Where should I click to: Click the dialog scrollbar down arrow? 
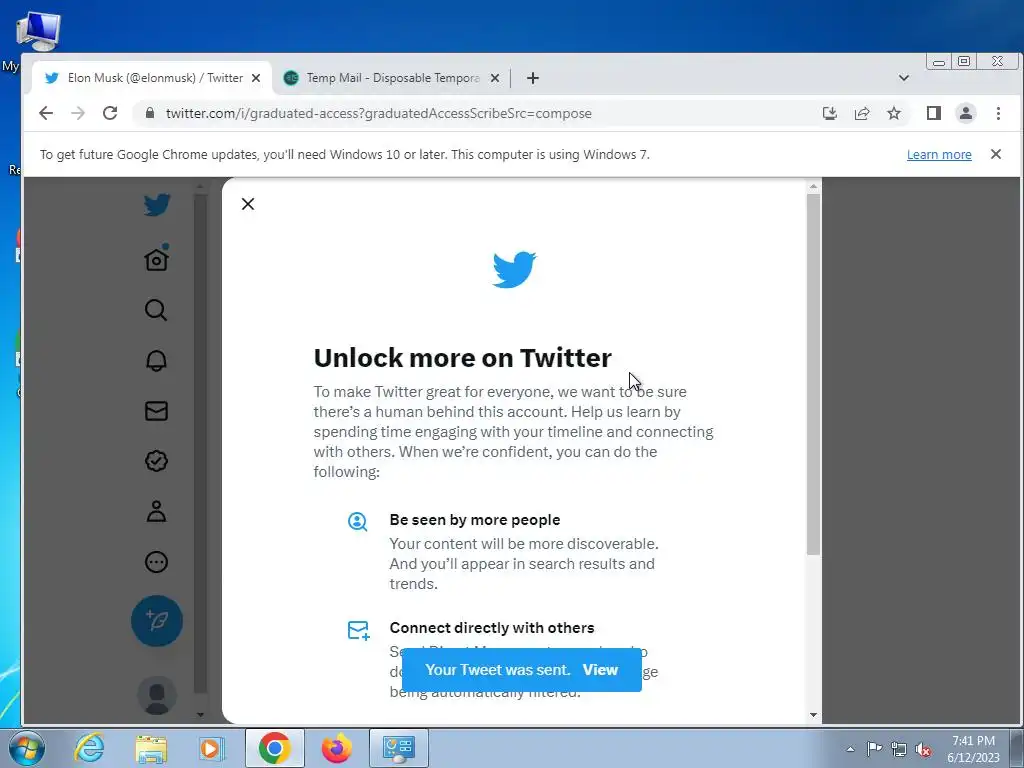[813, 714]
